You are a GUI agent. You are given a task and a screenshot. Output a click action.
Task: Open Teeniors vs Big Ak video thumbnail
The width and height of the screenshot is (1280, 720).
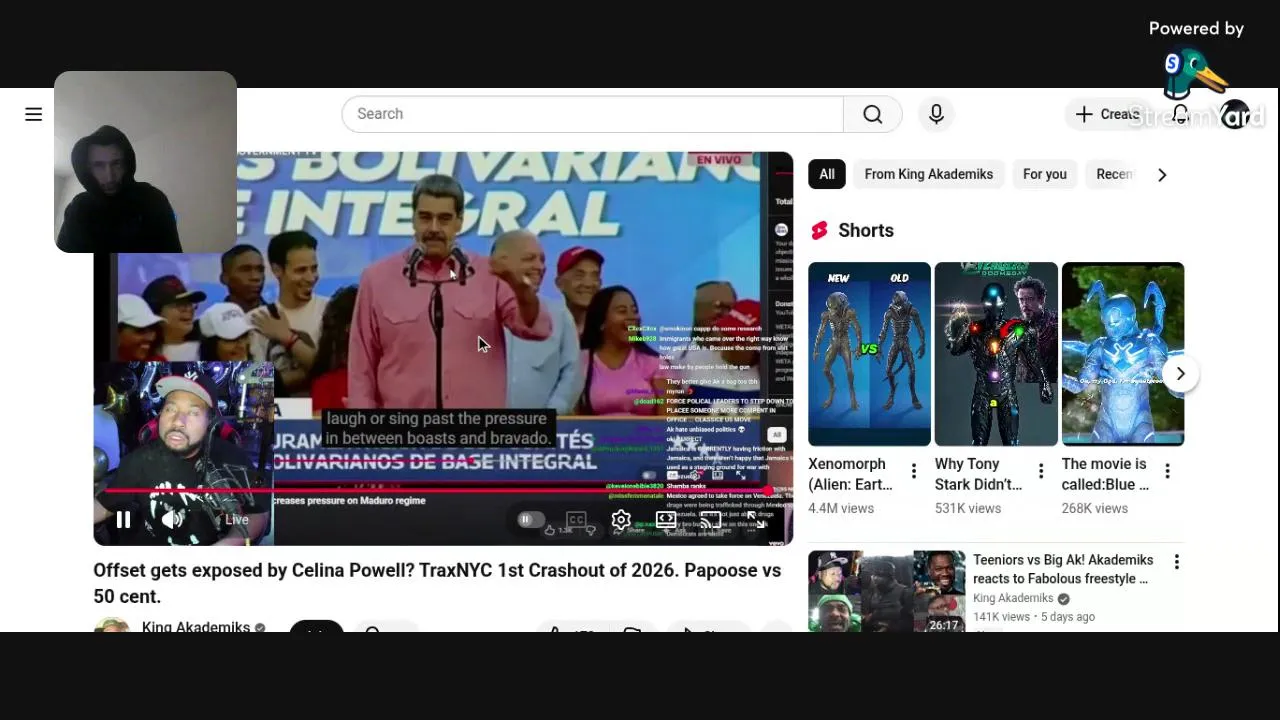click(887, 591)
